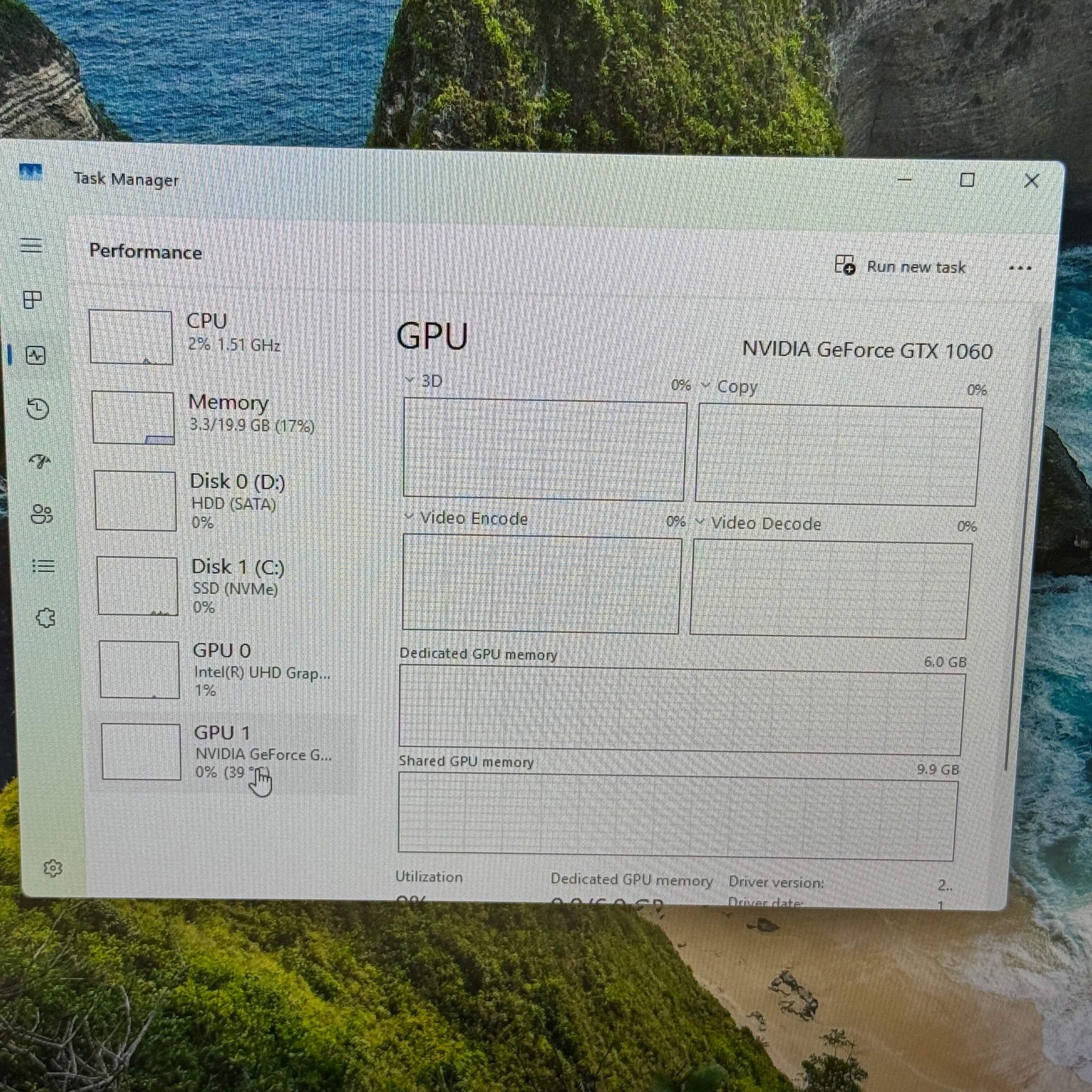Click the GPU heading text

click(432, 336)
